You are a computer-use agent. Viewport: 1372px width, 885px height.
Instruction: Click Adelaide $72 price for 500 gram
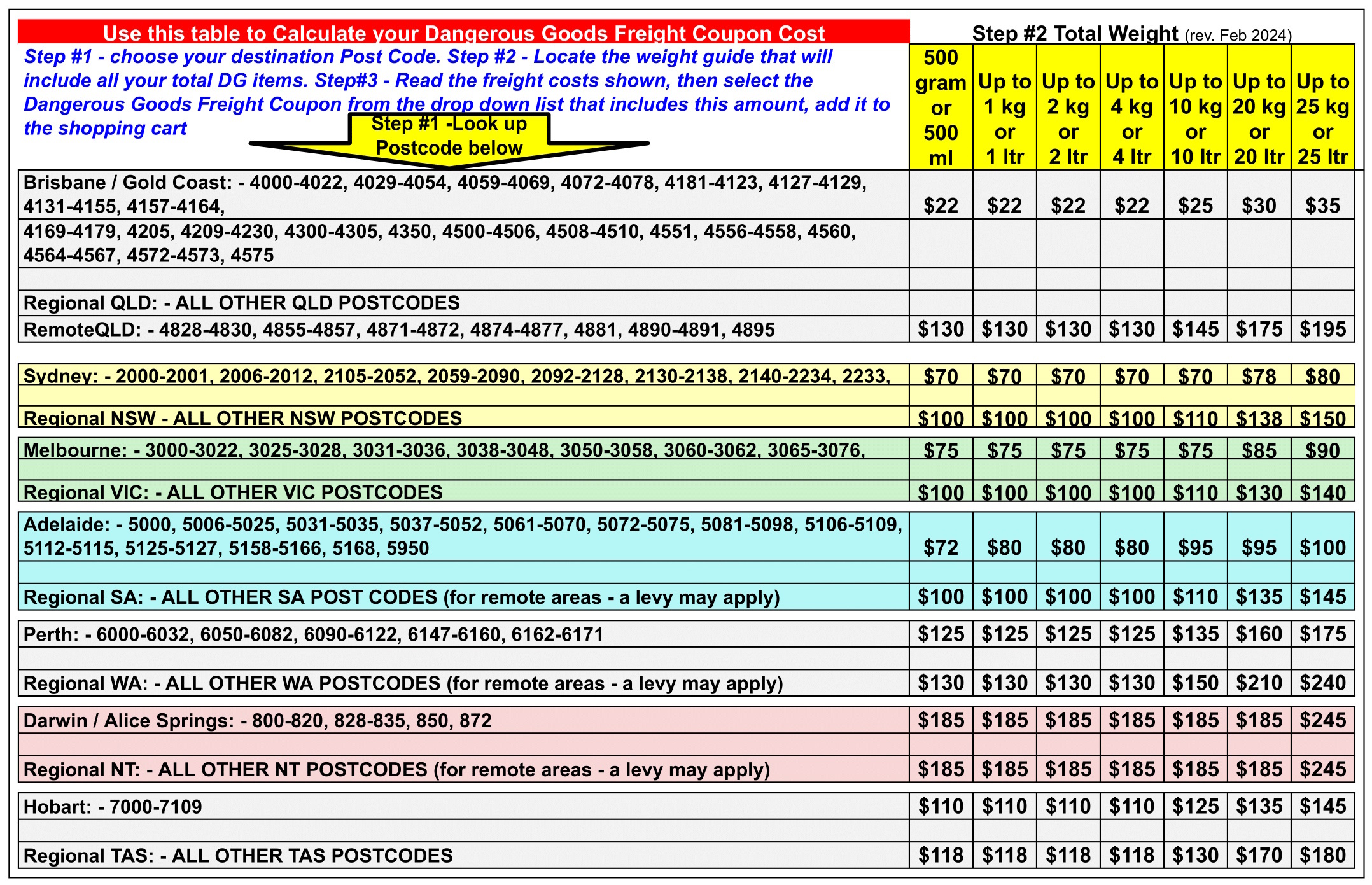pyautogui.click(x=941, y=547)
